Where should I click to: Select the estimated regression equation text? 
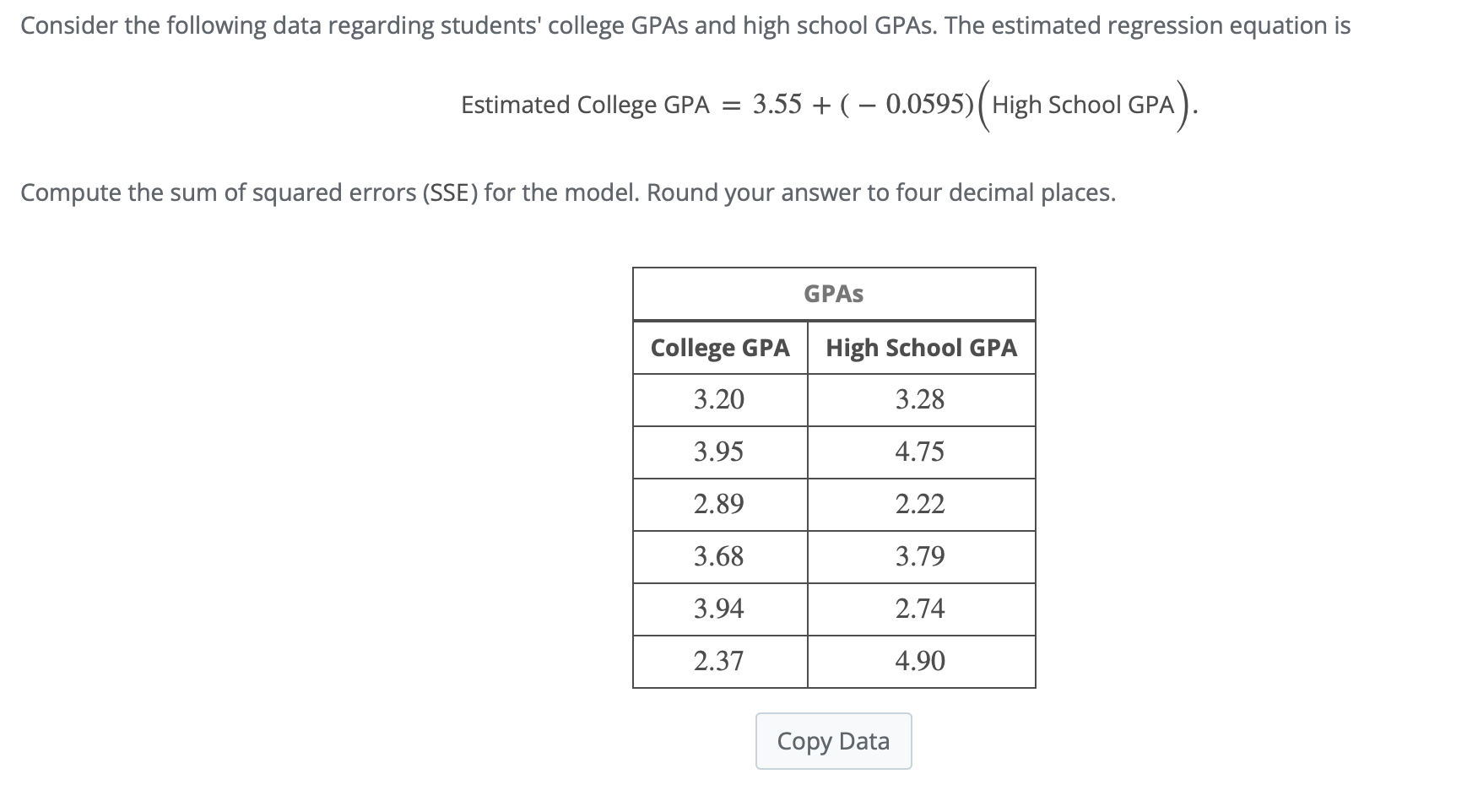[x=827, y=106]
